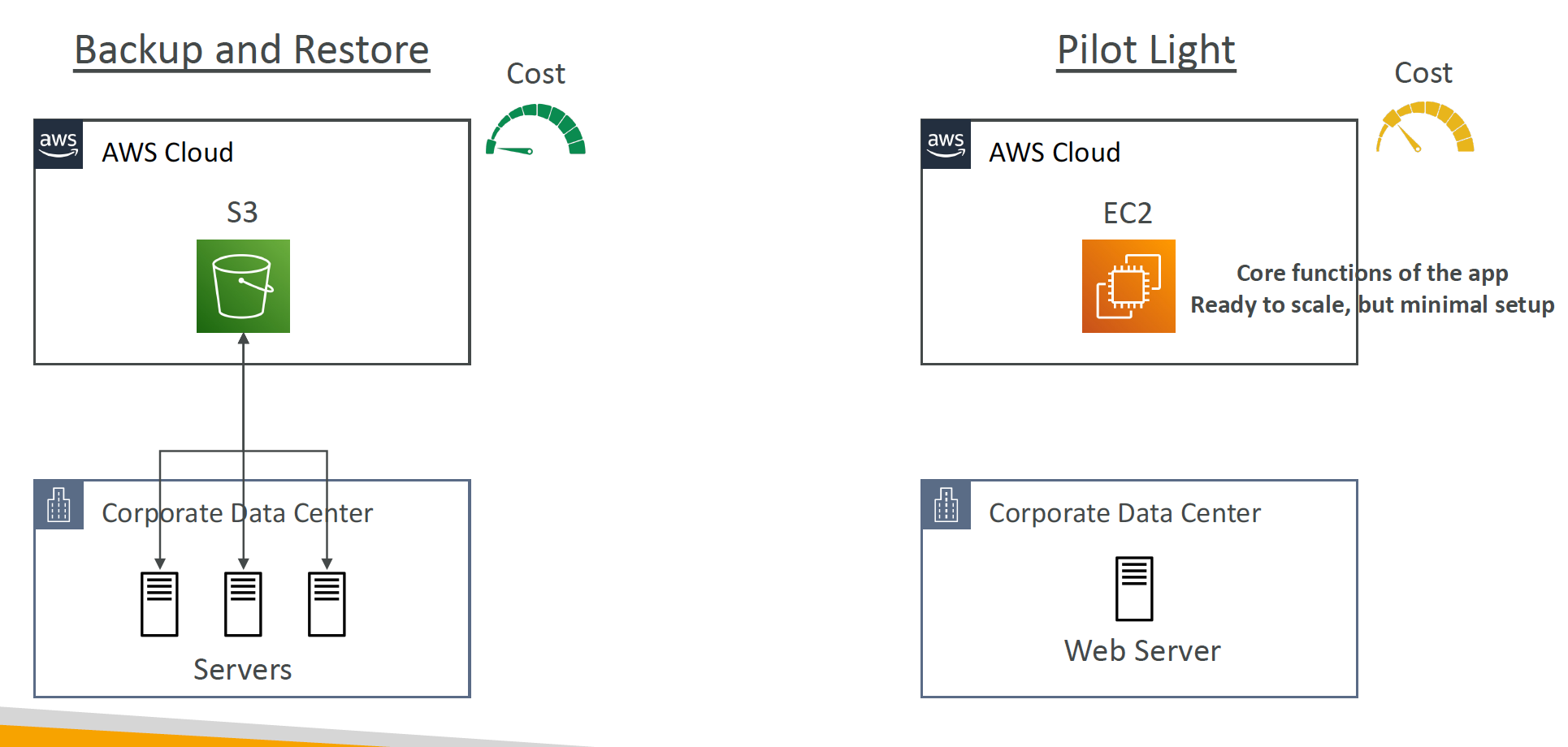Click the Web Server label
The height and width of the screenshot is (747, 1568).
click(x=1142, y=651)
